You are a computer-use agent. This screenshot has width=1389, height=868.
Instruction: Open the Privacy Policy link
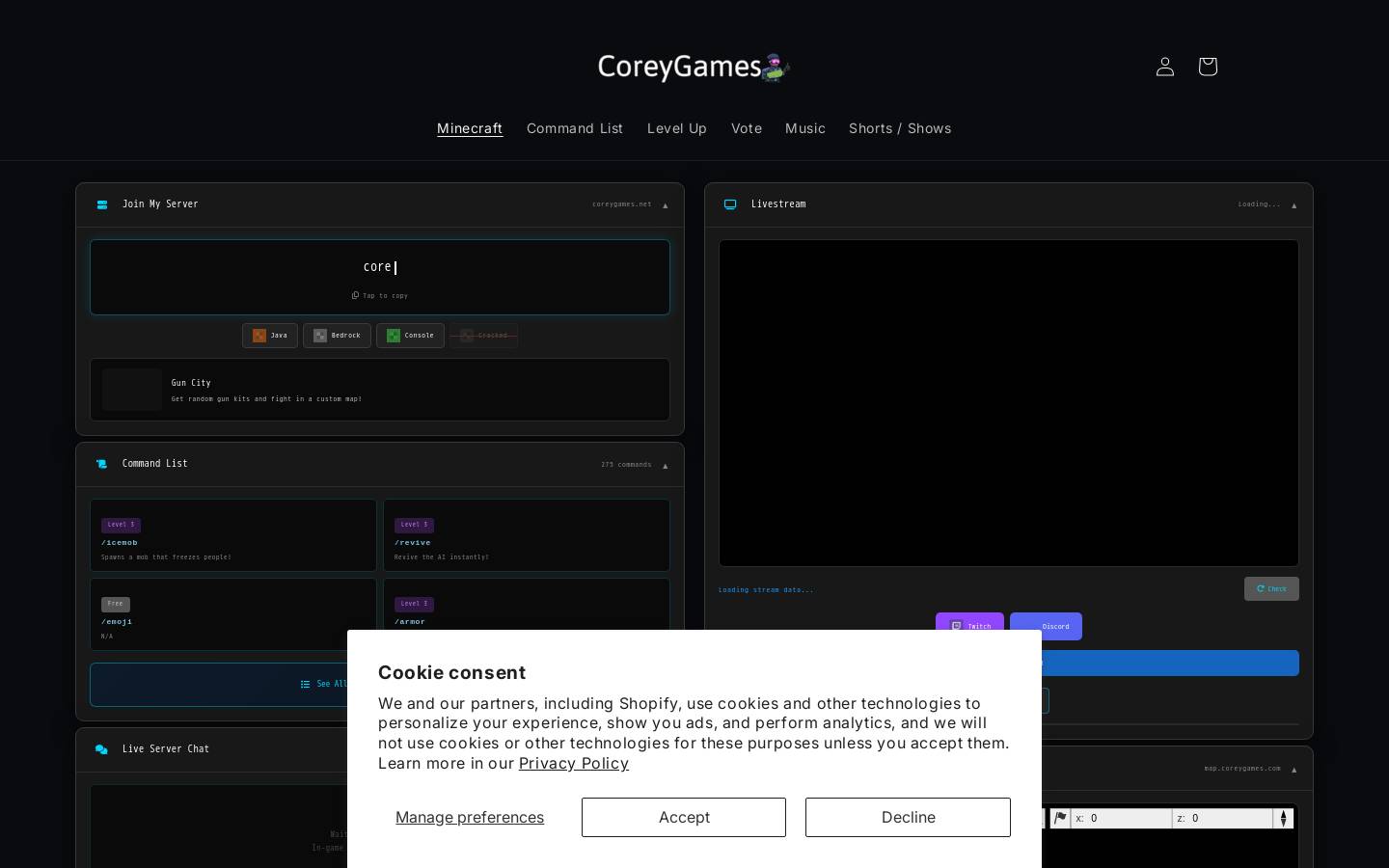click(574, 763)
